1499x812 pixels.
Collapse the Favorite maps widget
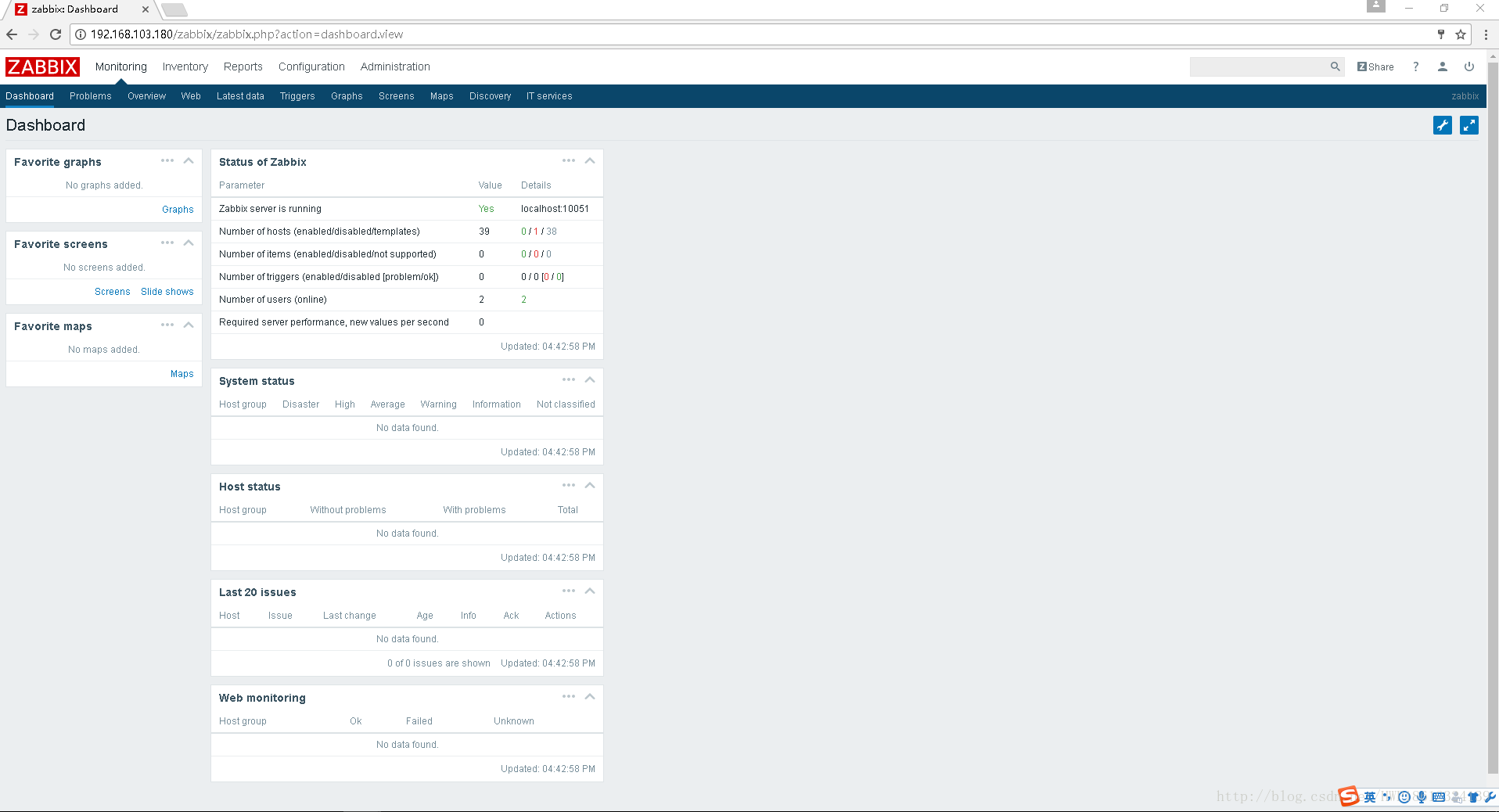(189, 325)
